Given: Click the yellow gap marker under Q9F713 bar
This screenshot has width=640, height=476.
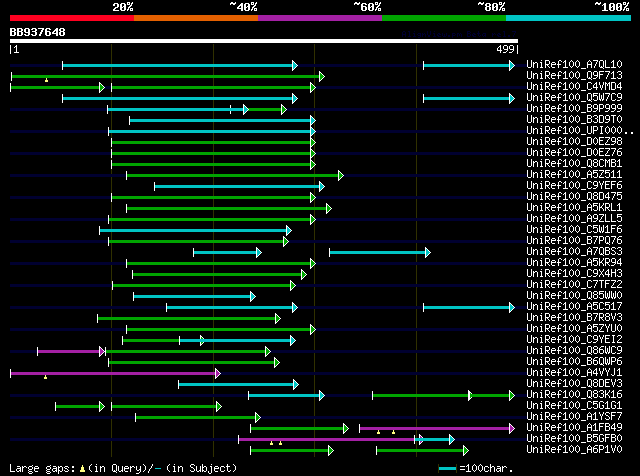Looking at the screenshot, I should pyautogui.click(x=47, y=80).
